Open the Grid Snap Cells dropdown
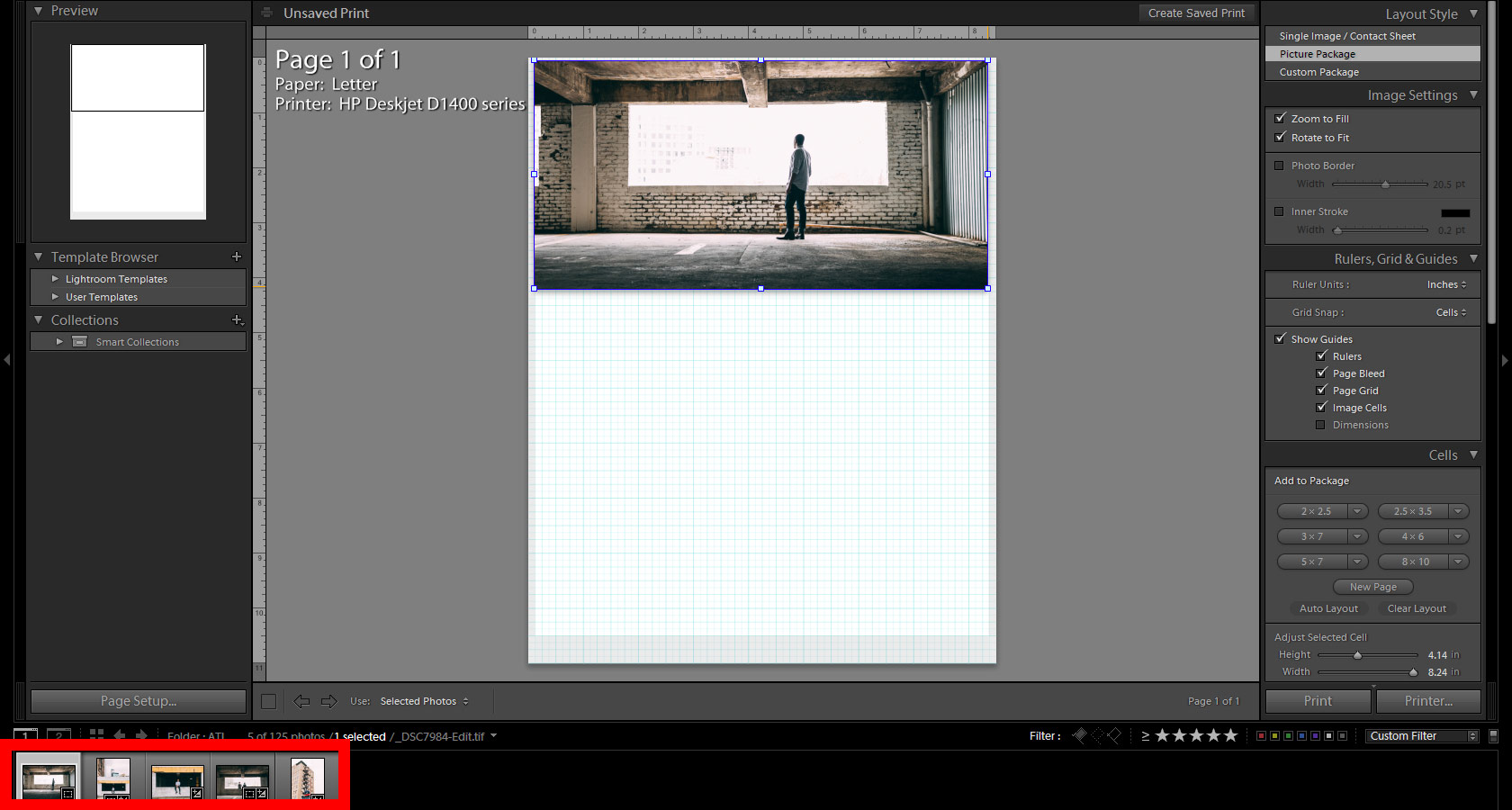The image size is (1512, 810). coord(1451,312)
